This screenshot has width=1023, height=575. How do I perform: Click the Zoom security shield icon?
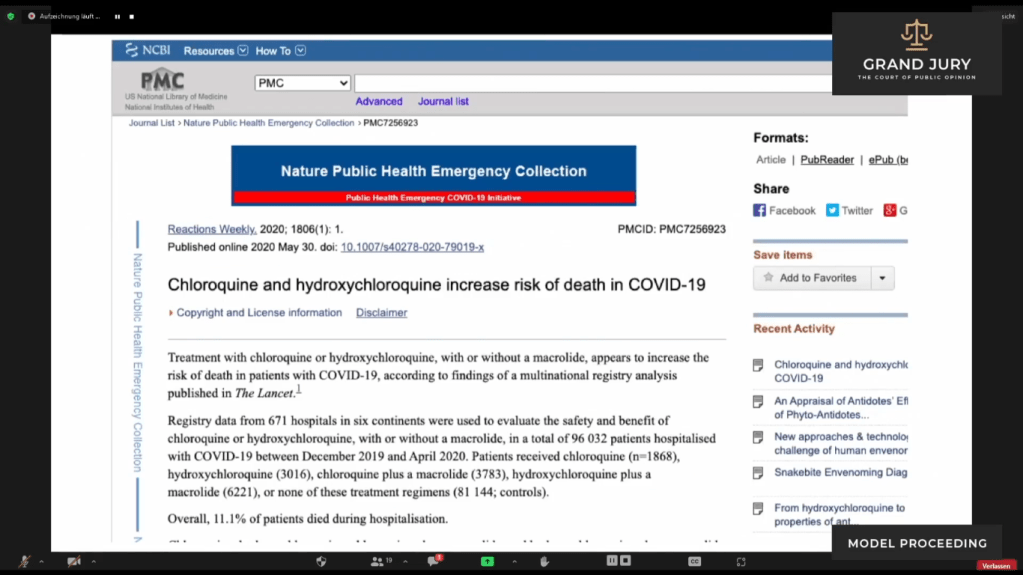(x=321, y=562)
